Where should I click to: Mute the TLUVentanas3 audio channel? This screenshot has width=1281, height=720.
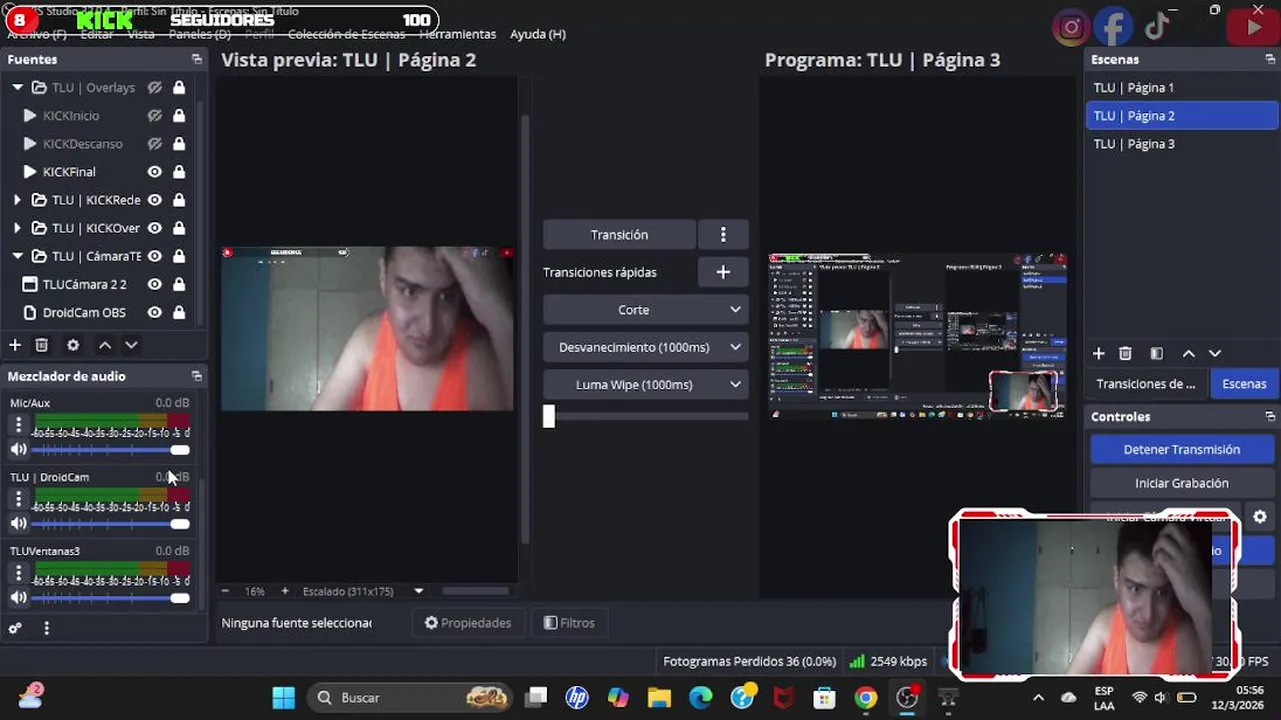(x=18, y=598)
